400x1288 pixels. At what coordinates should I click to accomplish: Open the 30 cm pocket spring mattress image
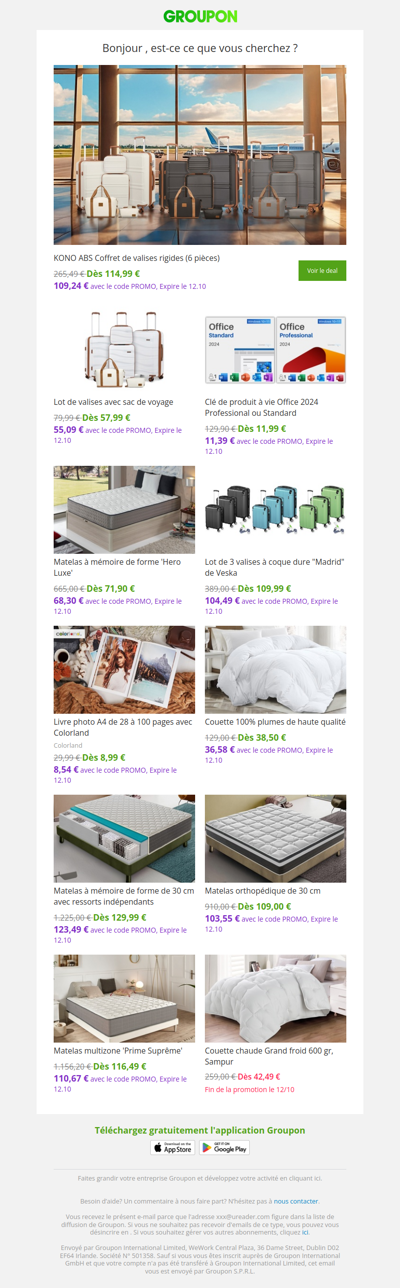click(125, 839)
